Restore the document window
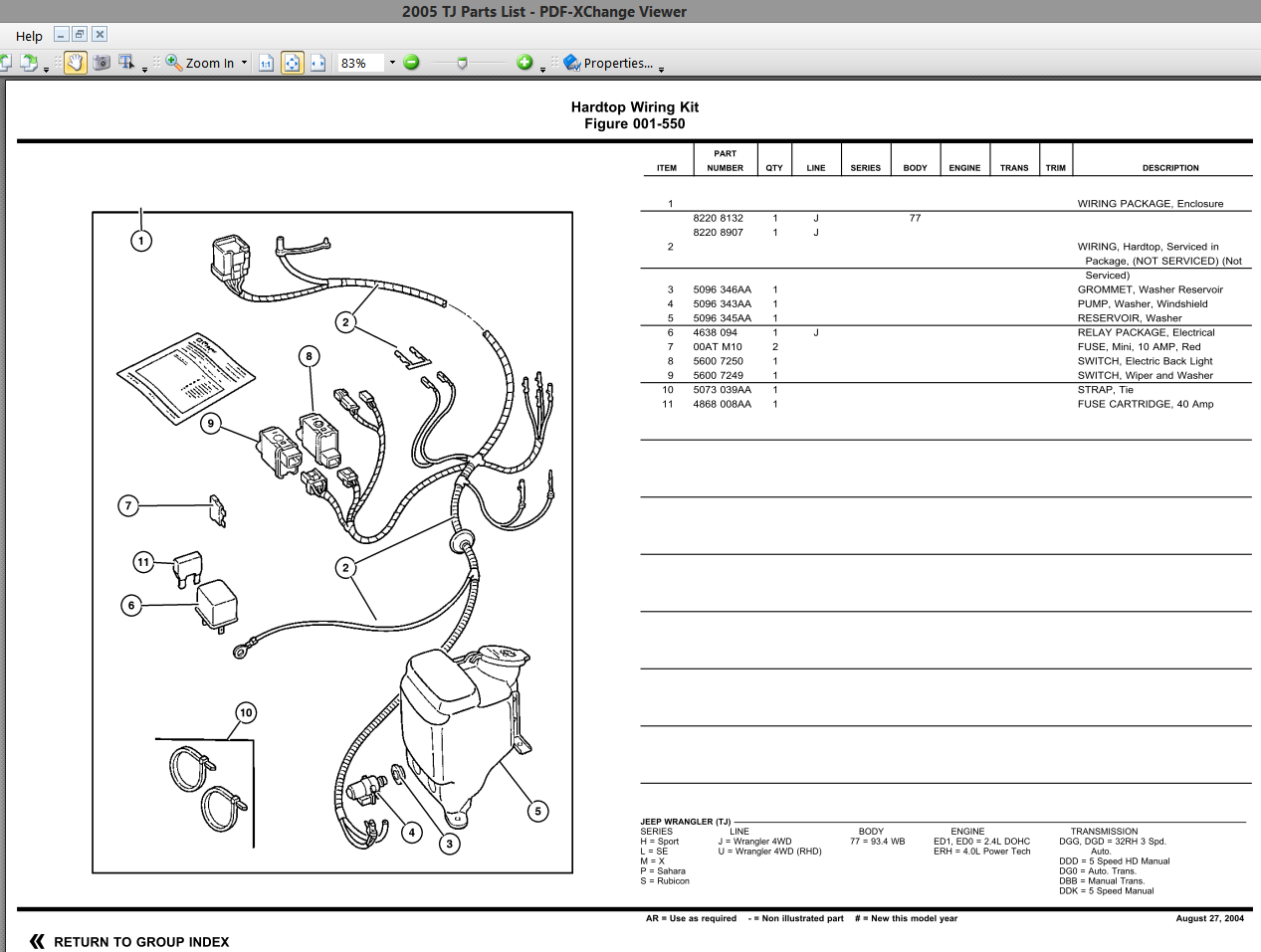Screen dimensions: 1261x952 click(79, 33)
